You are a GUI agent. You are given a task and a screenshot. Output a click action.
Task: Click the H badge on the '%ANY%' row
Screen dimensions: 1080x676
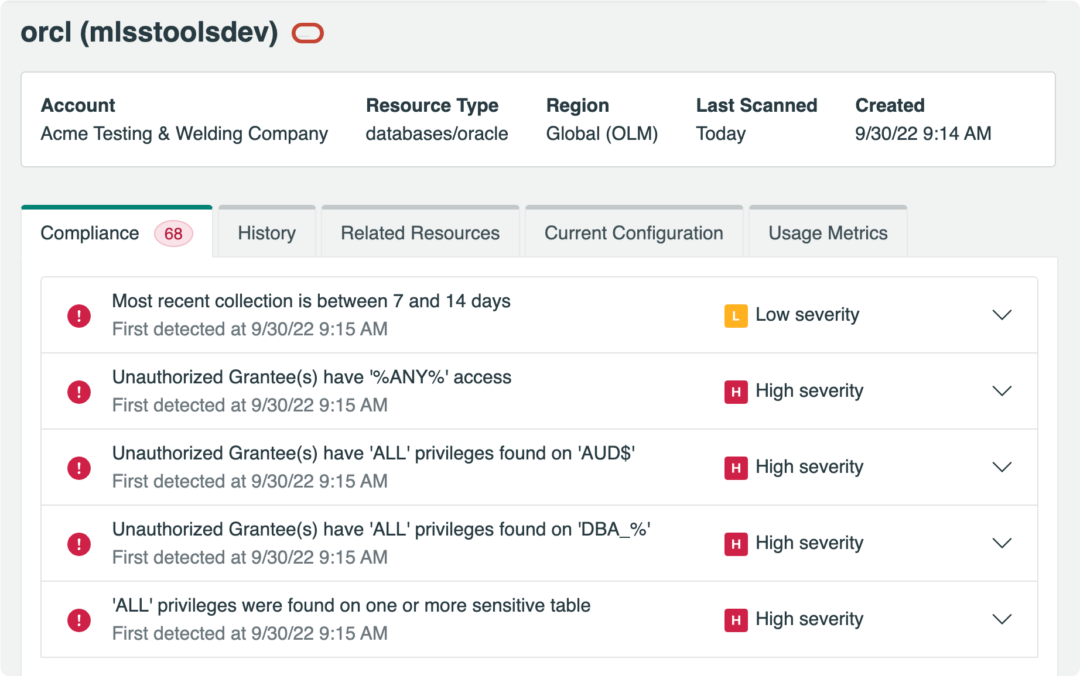pyautogui.click(x=736, y=391)
